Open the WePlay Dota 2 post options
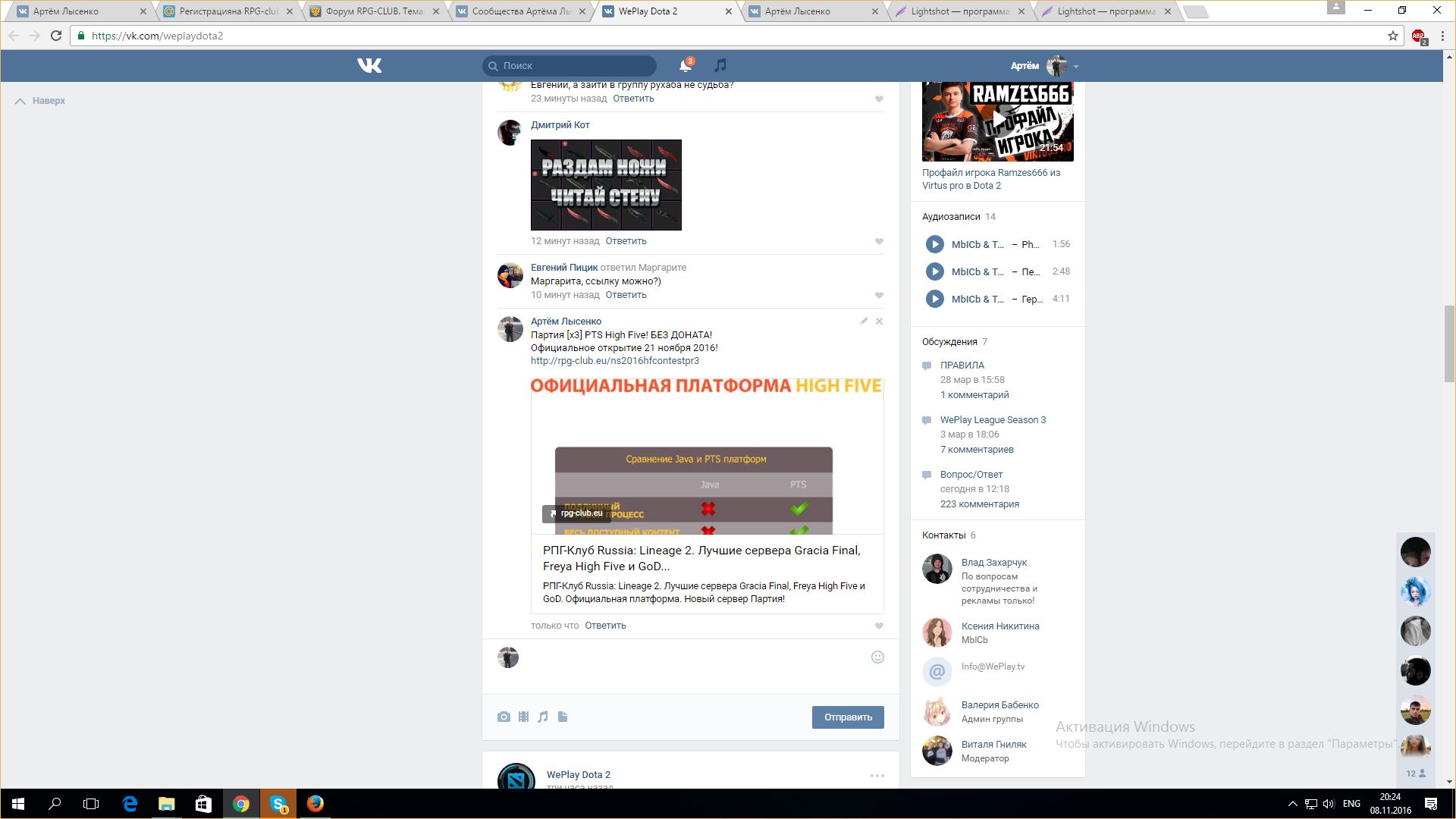The height and width of the screenshot is (819, 1456). 877,776
